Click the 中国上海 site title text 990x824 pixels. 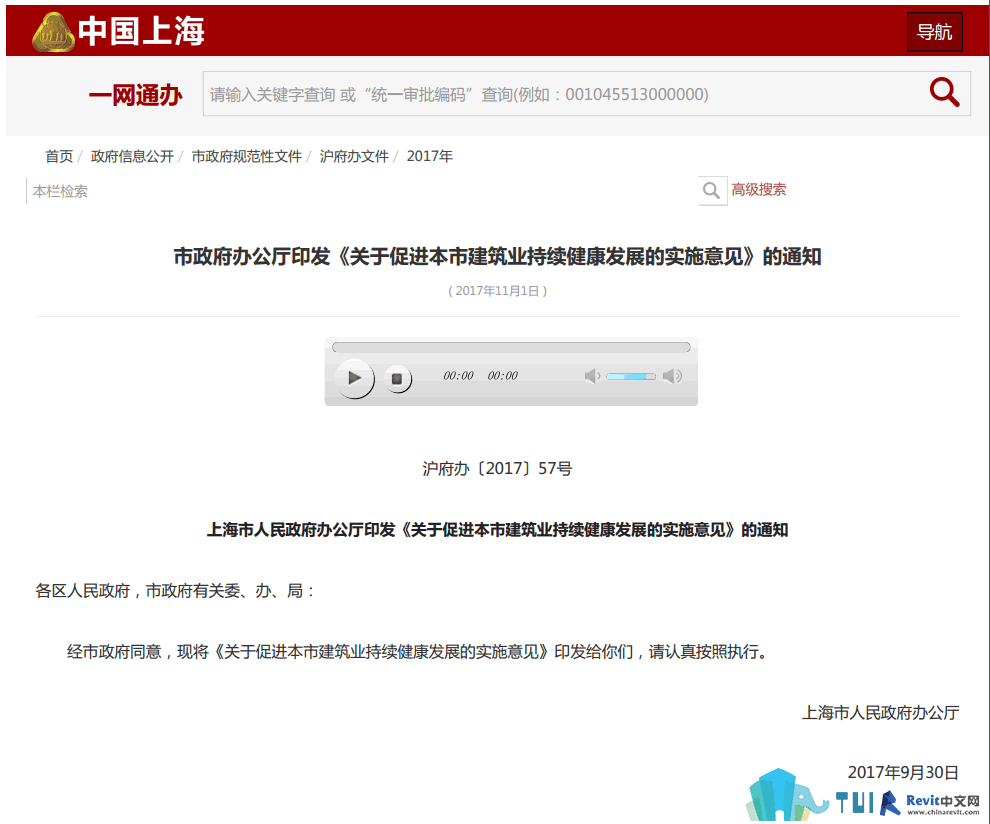(141, 31)
